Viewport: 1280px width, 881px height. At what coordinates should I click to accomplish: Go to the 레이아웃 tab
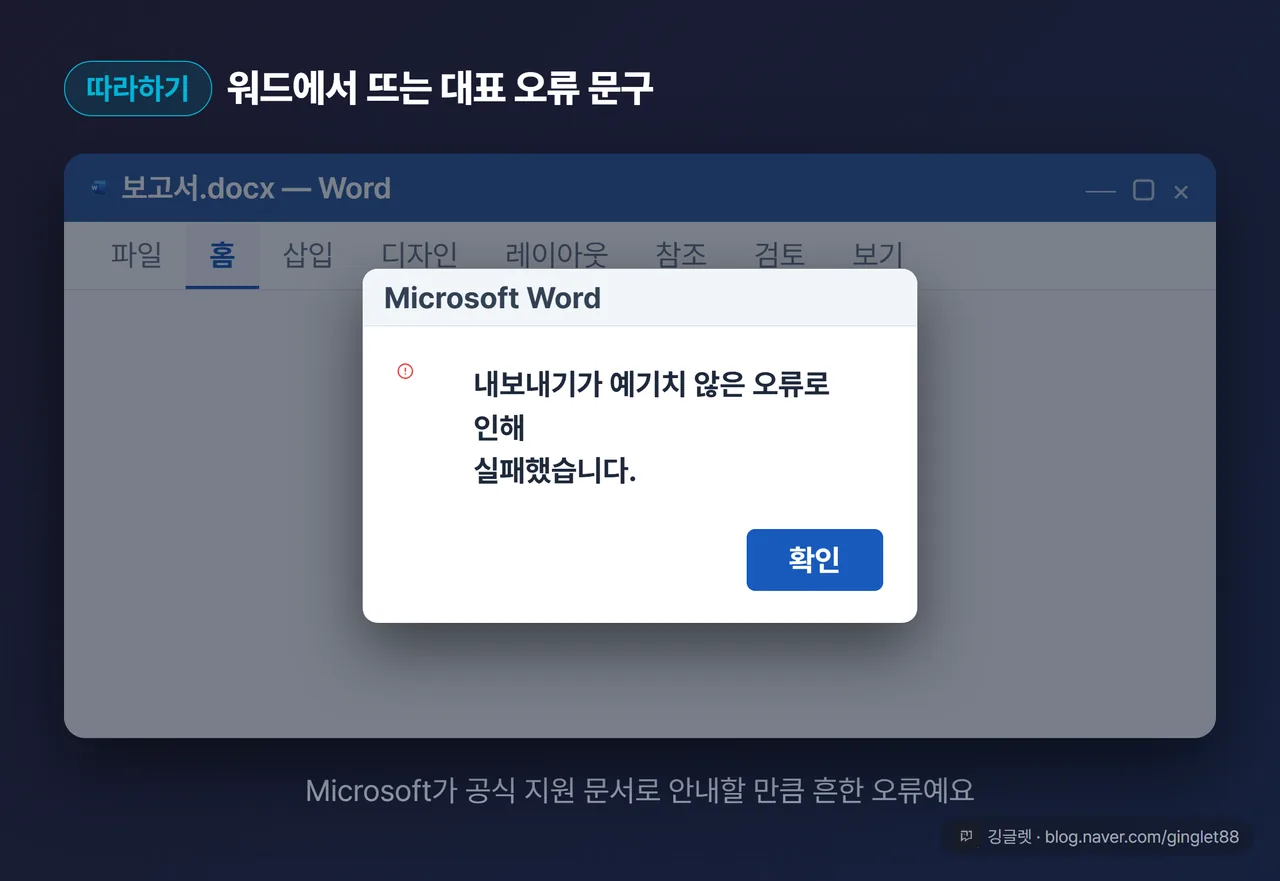[557, 255]
